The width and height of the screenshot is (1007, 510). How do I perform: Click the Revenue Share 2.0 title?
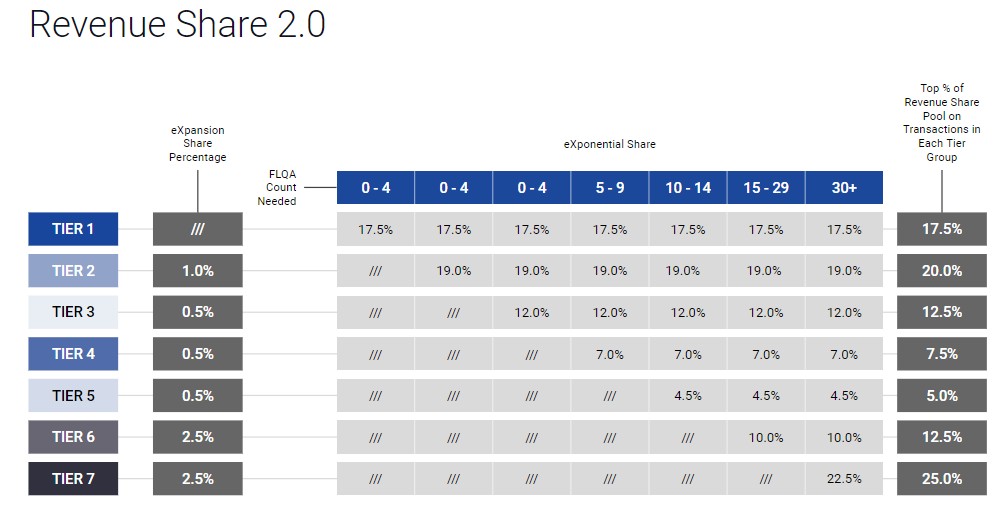[x=178, y=25]
